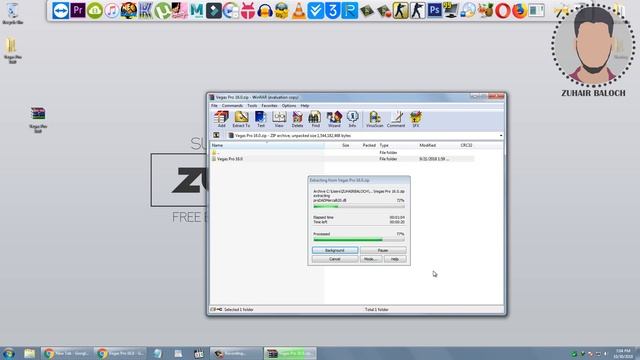Open the Favorites menu
Screen dimensions: 640x360
(x=269, y=106)
